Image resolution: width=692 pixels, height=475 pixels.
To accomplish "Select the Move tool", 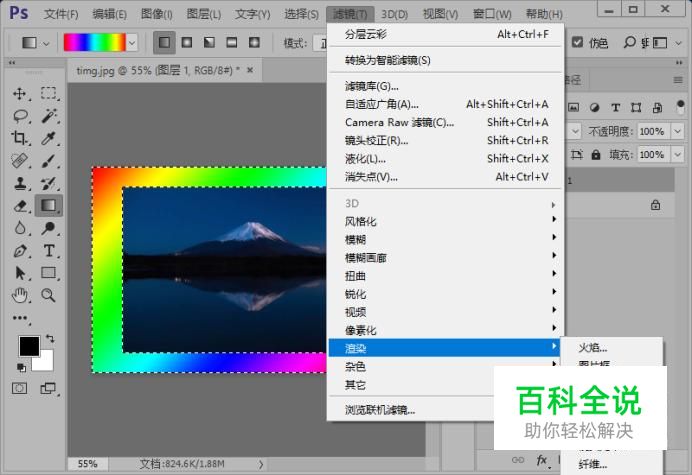I will pos(20,93).
